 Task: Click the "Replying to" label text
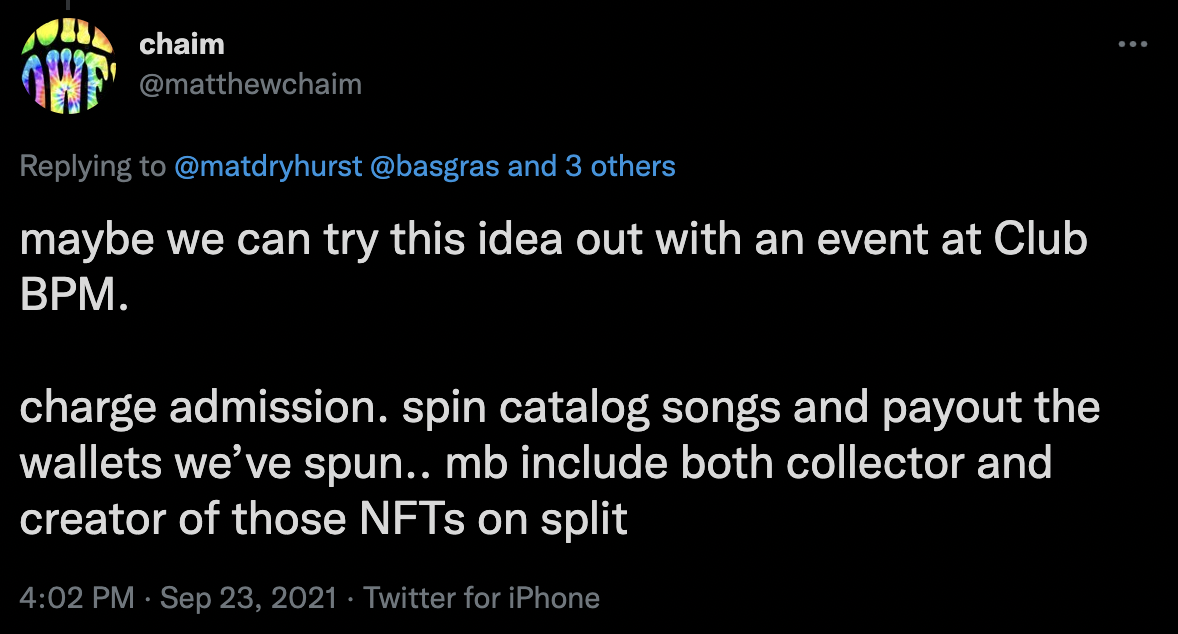93,166
